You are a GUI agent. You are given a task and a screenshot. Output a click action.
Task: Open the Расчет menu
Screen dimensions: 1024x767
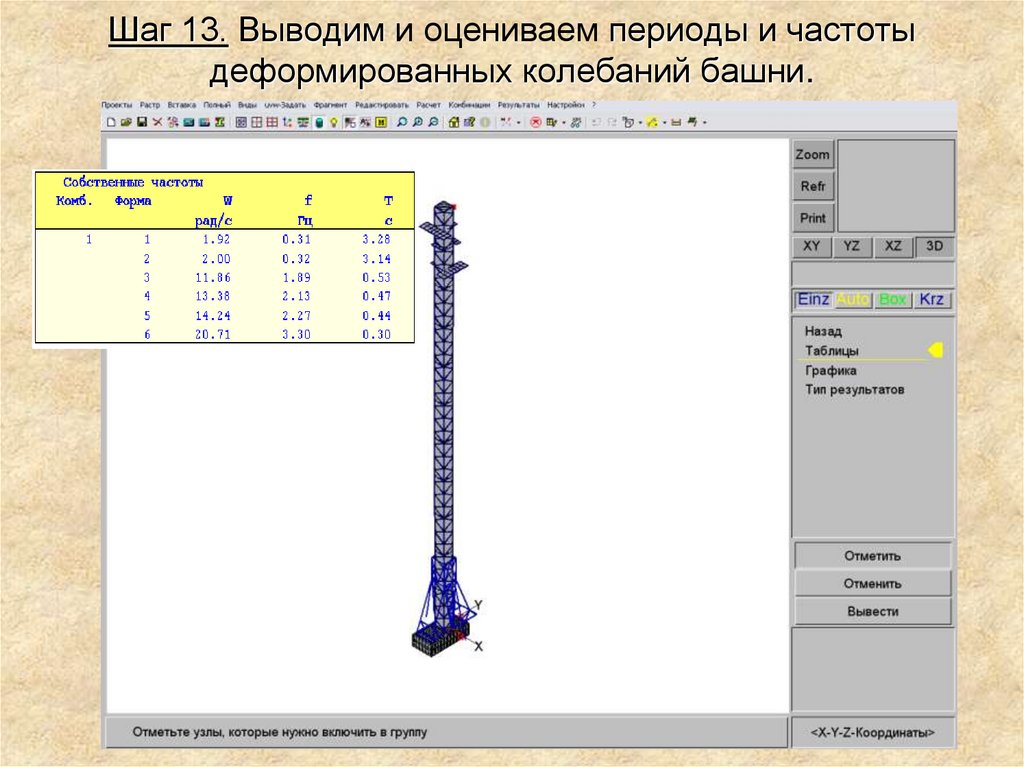428,105
